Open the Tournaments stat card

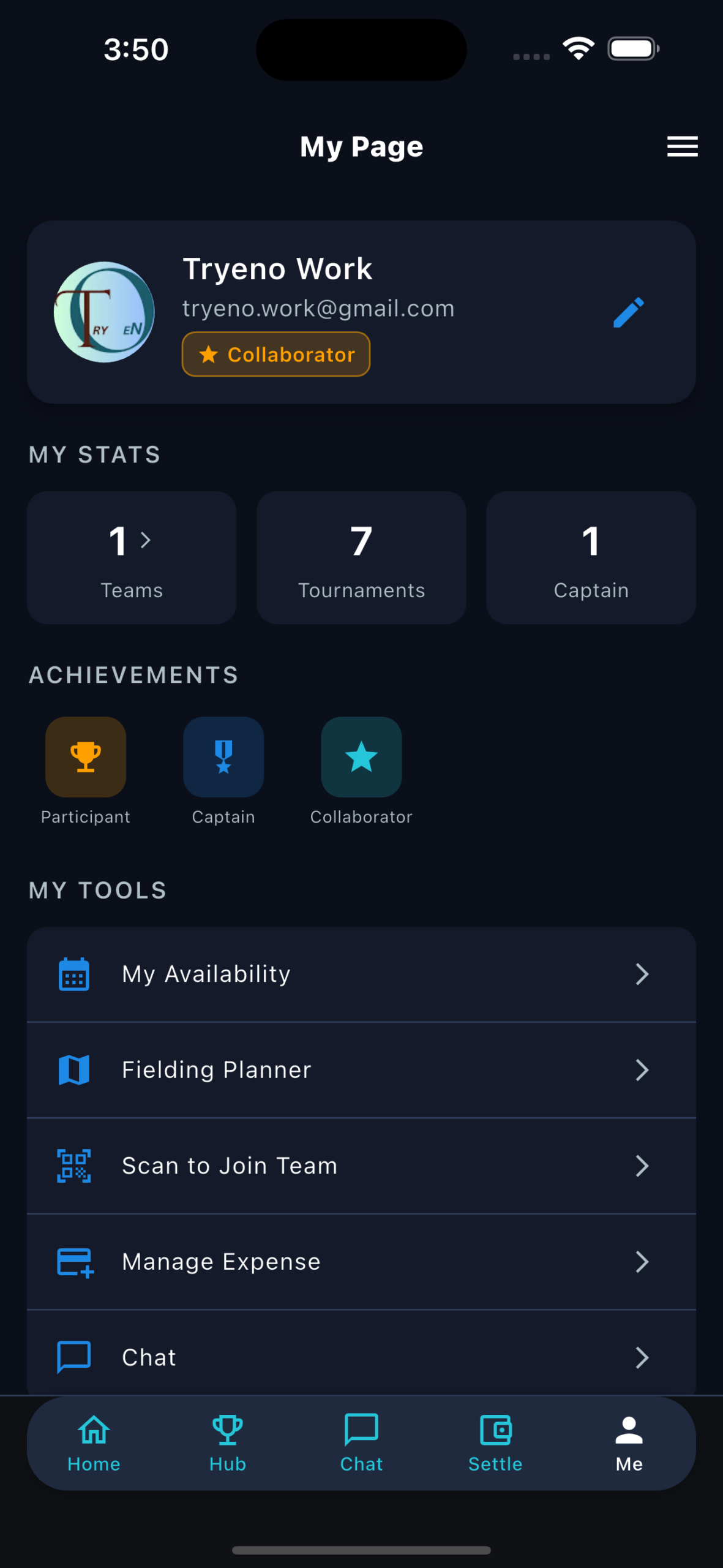click(361, 557)
